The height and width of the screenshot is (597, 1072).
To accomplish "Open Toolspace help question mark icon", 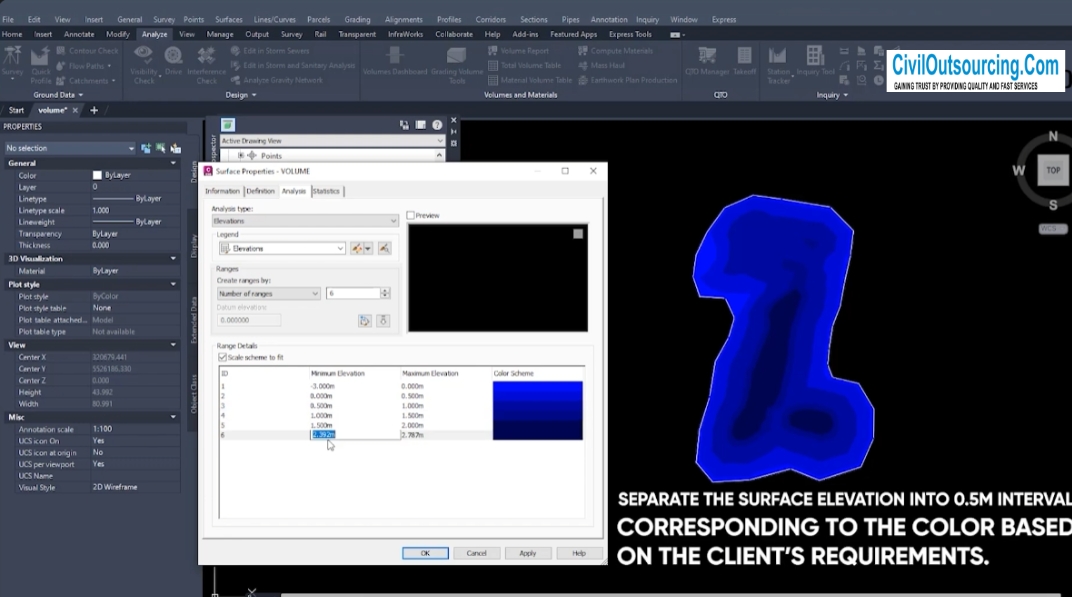I will [437, 125].
